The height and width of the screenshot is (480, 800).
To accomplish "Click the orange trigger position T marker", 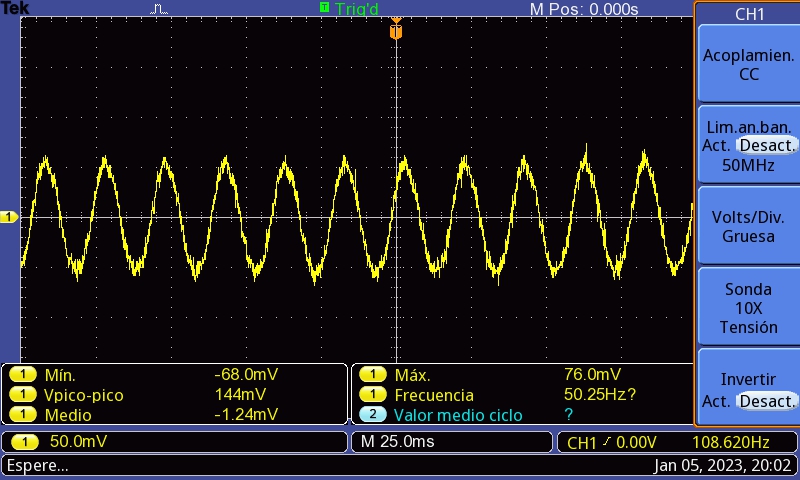I will [x=396, y=30].
